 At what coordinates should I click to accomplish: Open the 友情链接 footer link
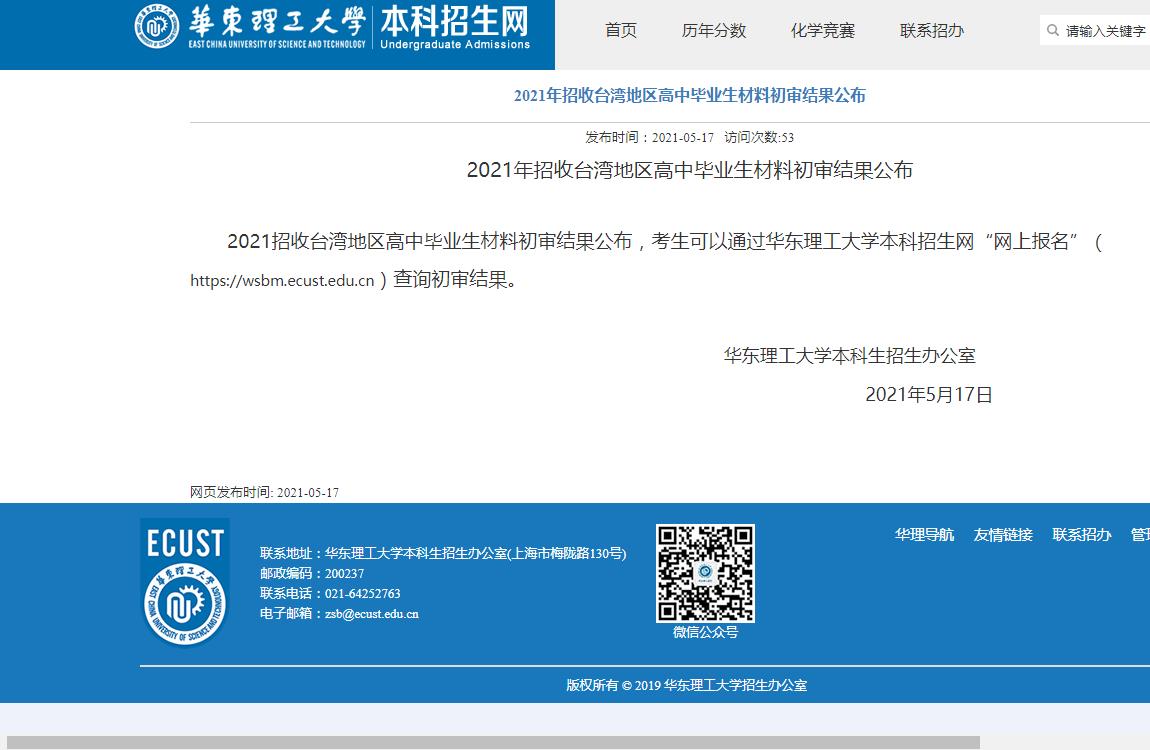click(1003, 535)
